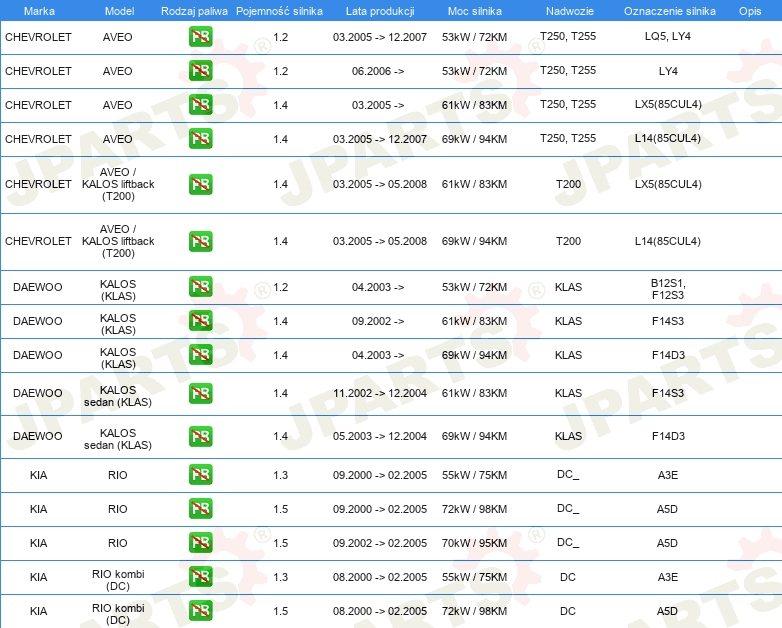
Task: Click 11.2002 -> 12.2004 production years
Action: [x=380, y=393]
